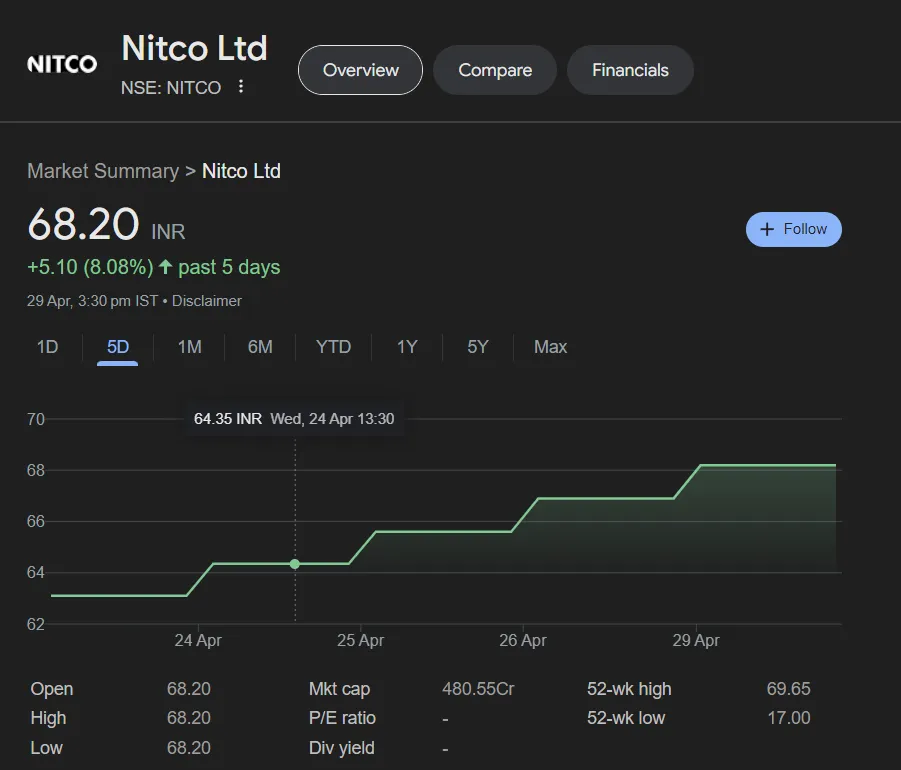The width and height of the screenshot is (901, 770).
Task: Click the plus Follow button
Action: coord(794,229)
